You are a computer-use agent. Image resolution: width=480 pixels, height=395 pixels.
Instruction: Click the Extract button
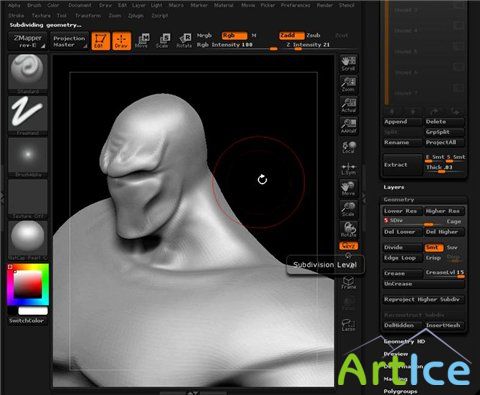click(x=402, y=165)
